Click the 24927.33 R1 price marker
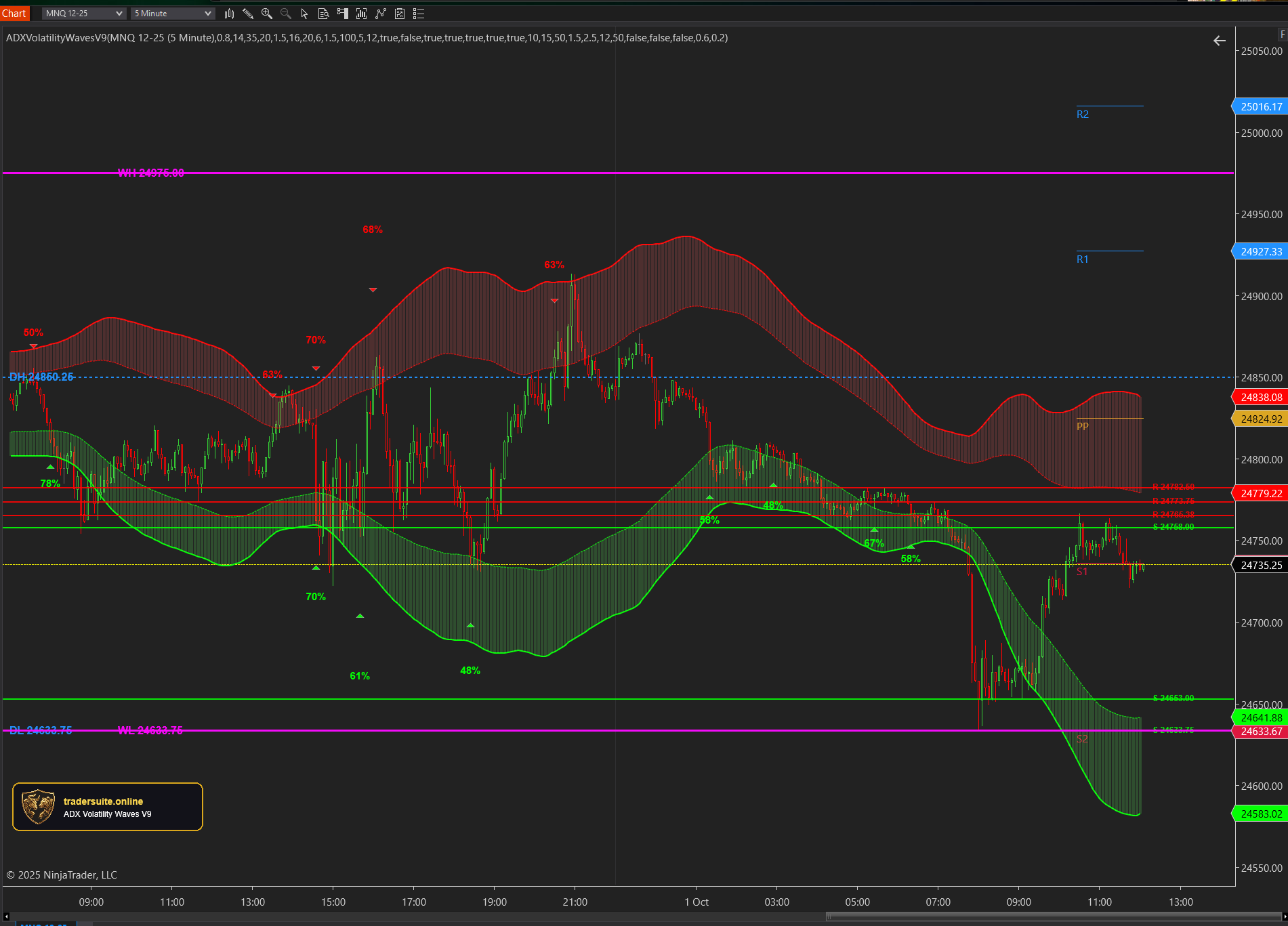The height and width of the screenshot is (926, 1288). pyautogui.click(x=1261, y=251)
